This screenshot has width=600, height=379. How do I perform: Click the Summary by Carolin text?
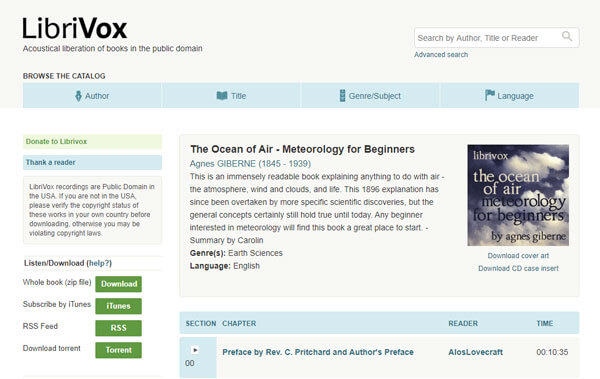[x=227, y=240]
